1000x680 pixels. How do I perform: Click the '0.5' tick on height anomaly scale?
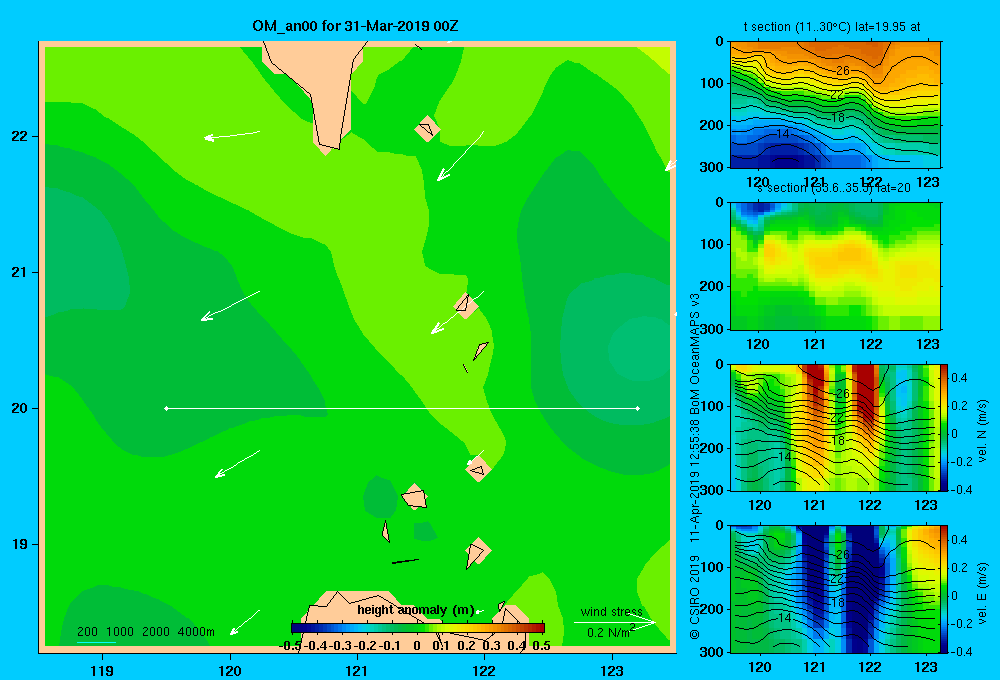coord(541,646)
